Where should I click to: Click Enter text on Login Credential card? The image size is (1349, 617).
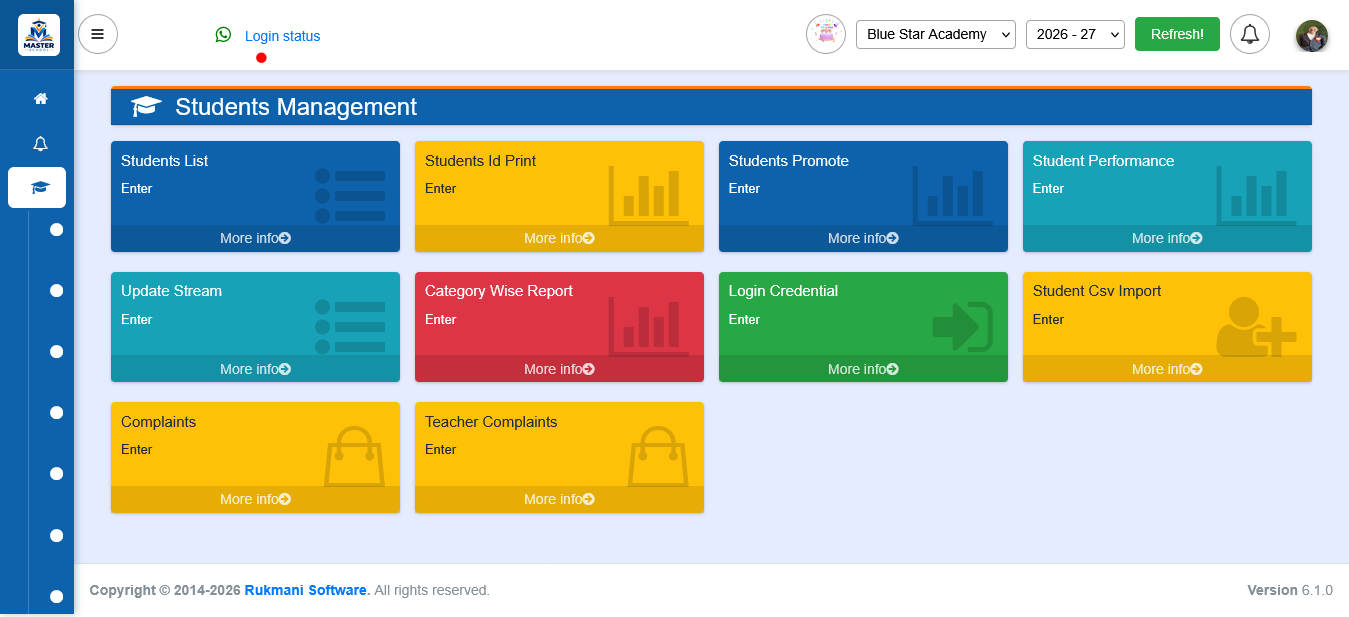[744, 319]
